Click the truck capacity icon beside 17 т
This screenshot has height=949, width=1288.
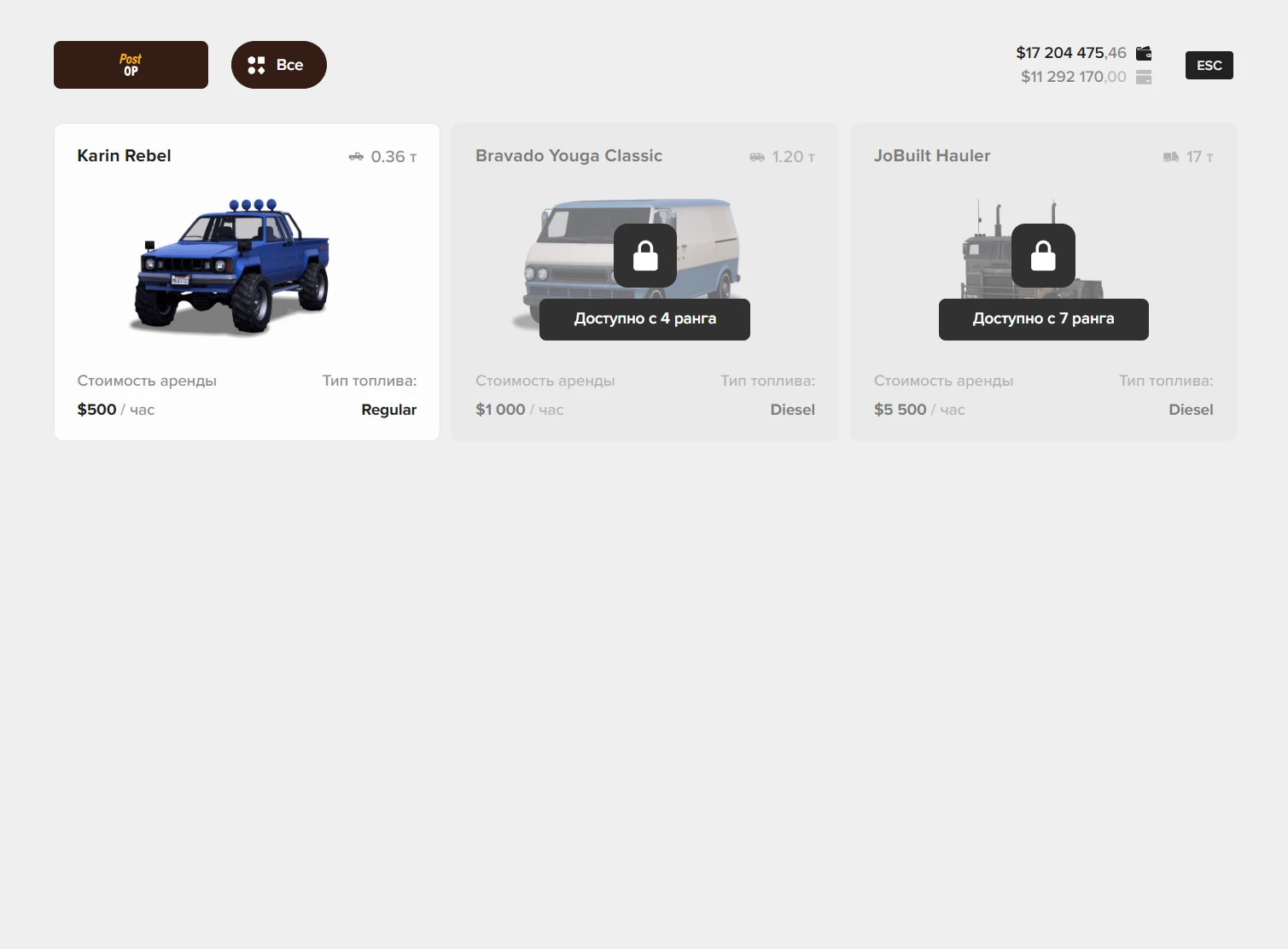(1171, 157)
